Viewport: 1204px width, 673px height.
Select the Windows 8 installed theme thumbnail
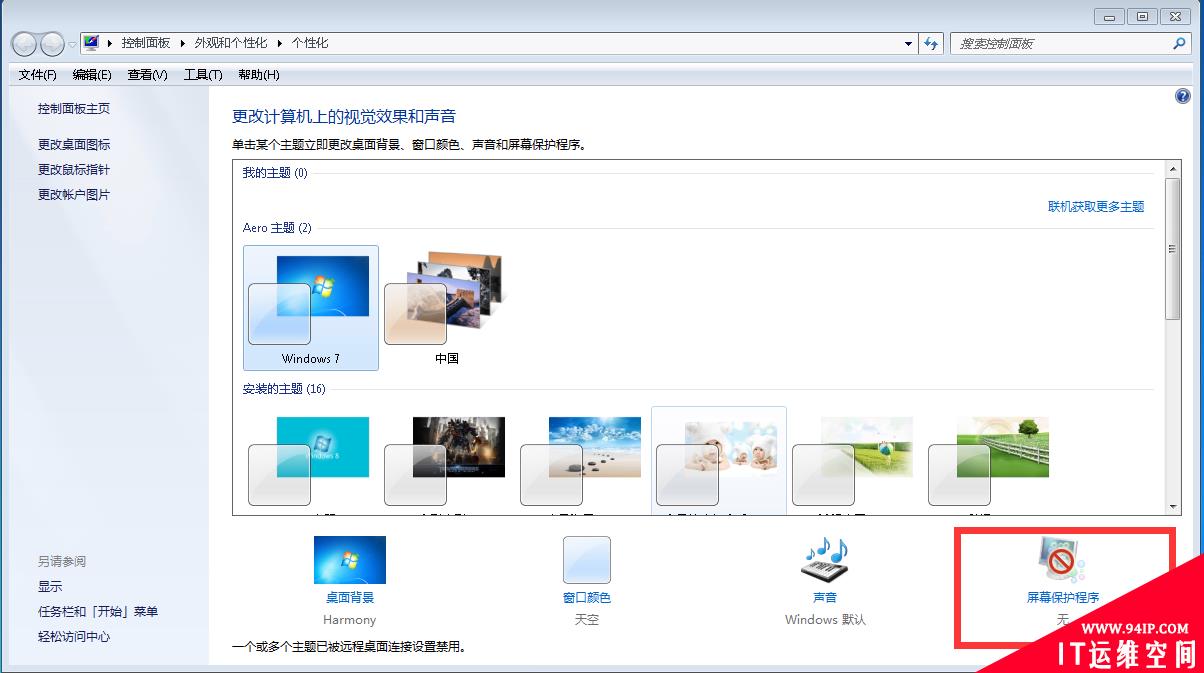(311, 460)
